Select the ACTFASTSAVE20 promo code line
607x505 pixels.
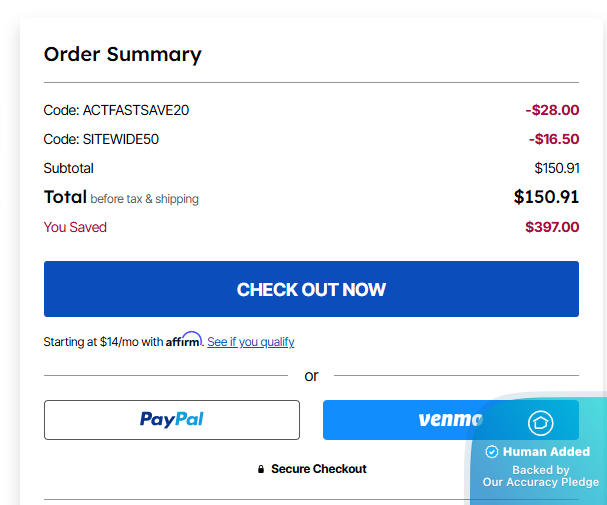(x=116, y=110)
